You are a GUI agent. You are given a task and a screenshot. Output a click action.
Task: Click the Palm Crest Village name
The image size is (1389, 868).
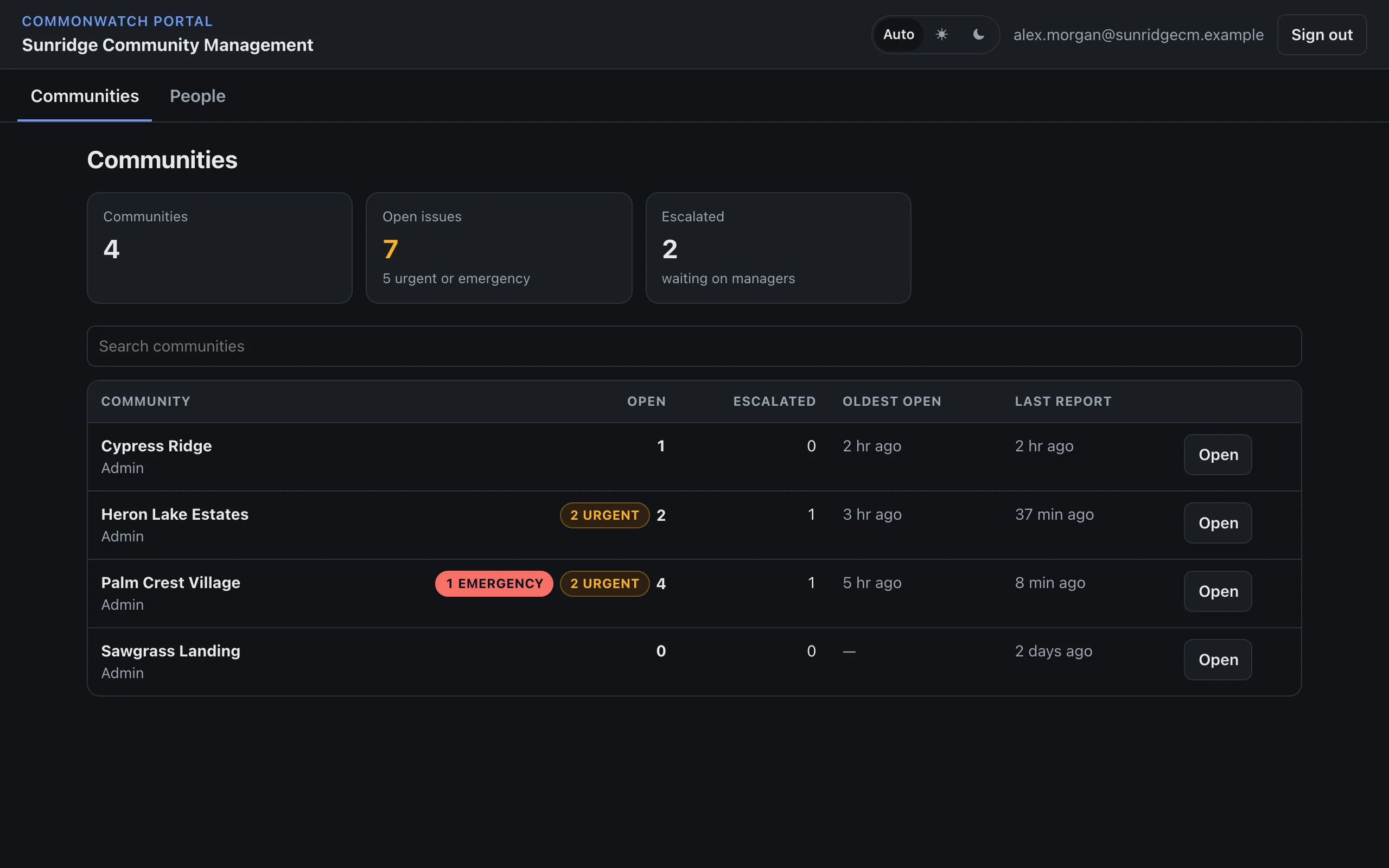pyautogui.click(x=170, y=583)
